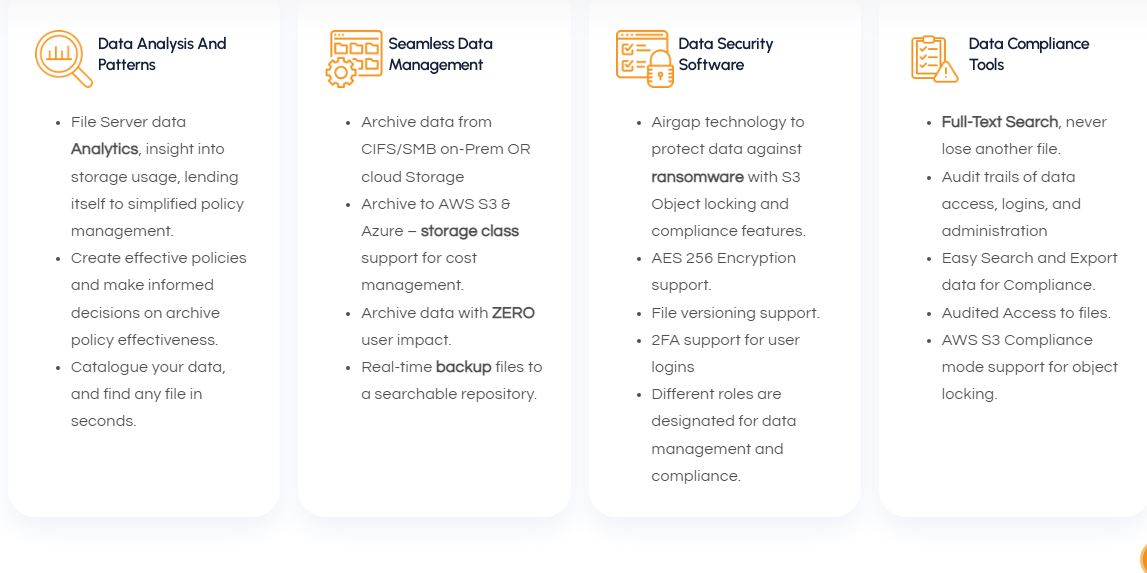
Task: Click the magnifying glass analytics icon
Action: click(x=63, y=58)
